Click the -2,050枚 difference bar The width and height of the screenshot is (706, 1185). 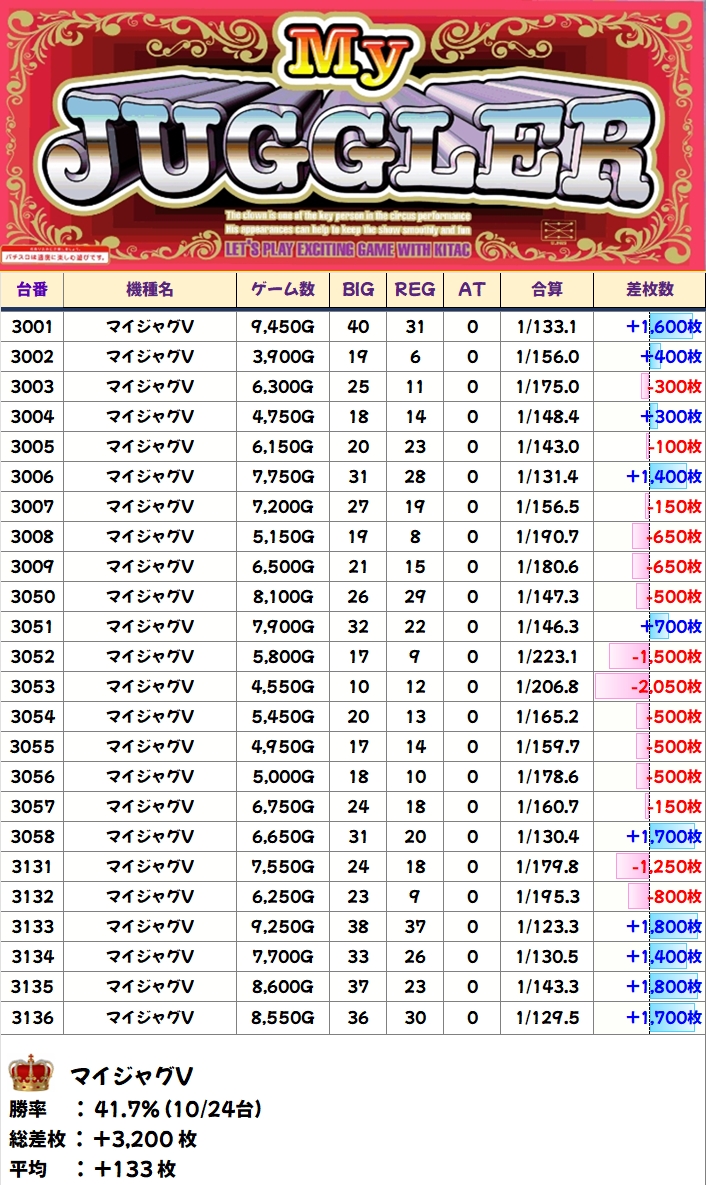(649, 687)
